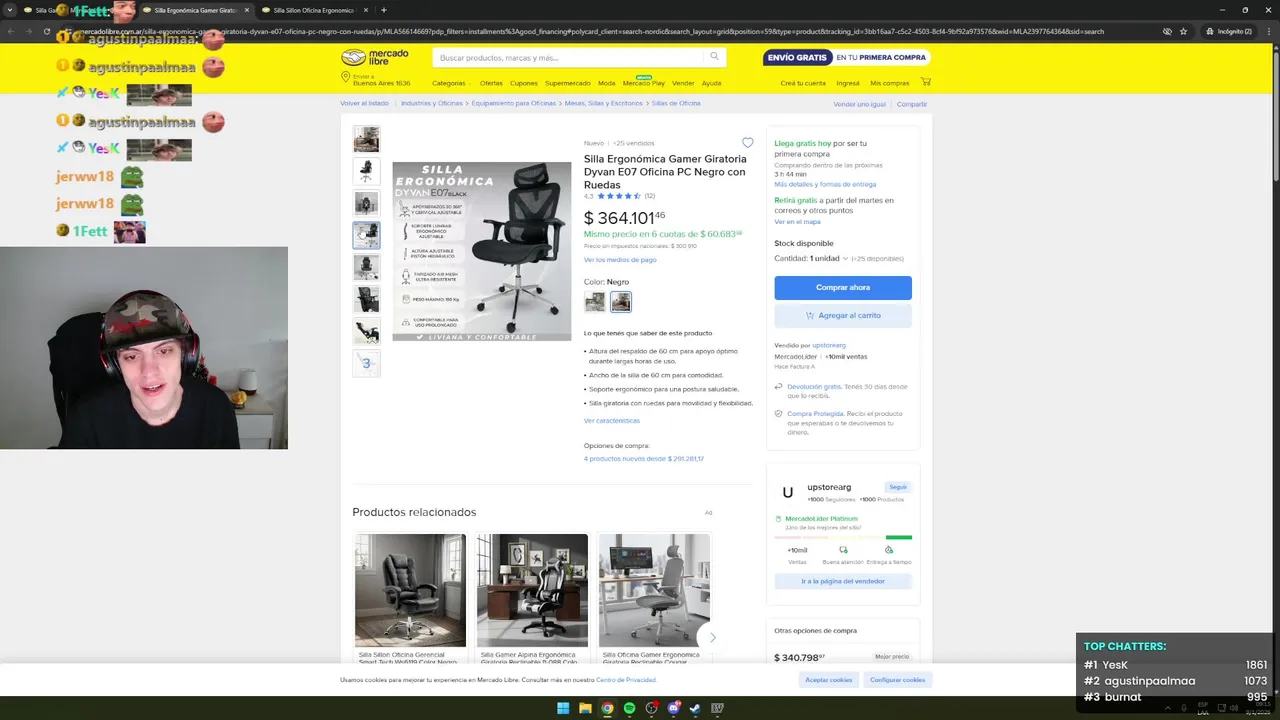1280x720 pixels.
Task: Expand the Categorías dropdown
Action: pyautogui.click(x=451, y=83)
